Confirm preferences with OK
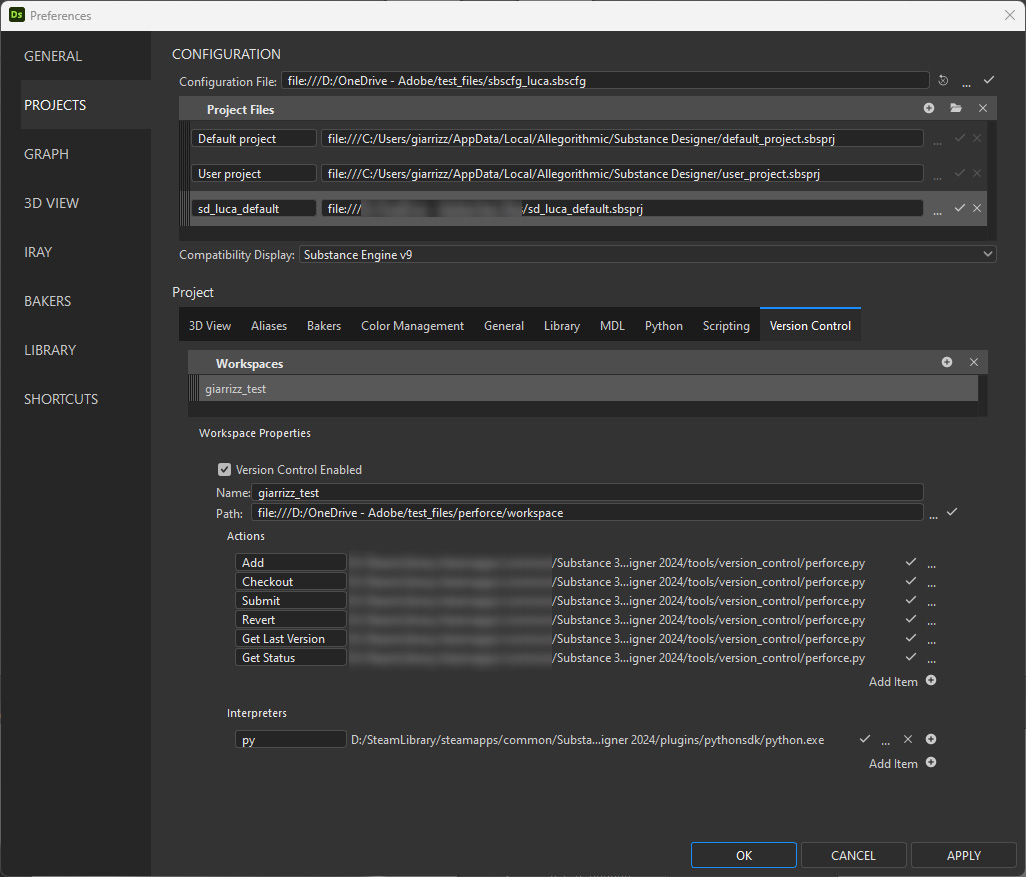The image size is (1026, 877). point(743,855)
